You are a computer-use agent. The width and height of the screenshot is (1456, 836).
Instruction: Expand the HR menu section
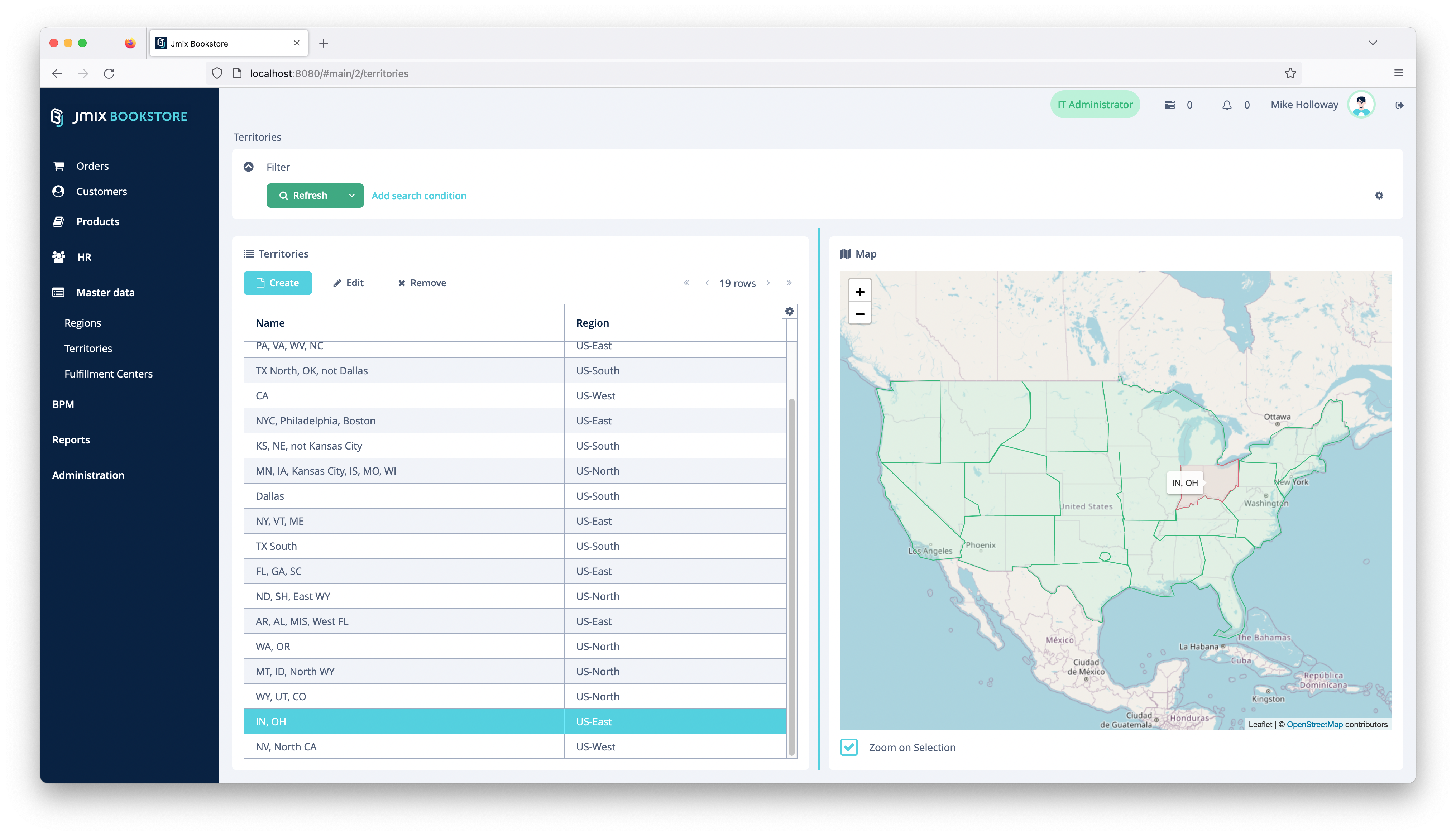pyautogui.click(x=84, y=257)
